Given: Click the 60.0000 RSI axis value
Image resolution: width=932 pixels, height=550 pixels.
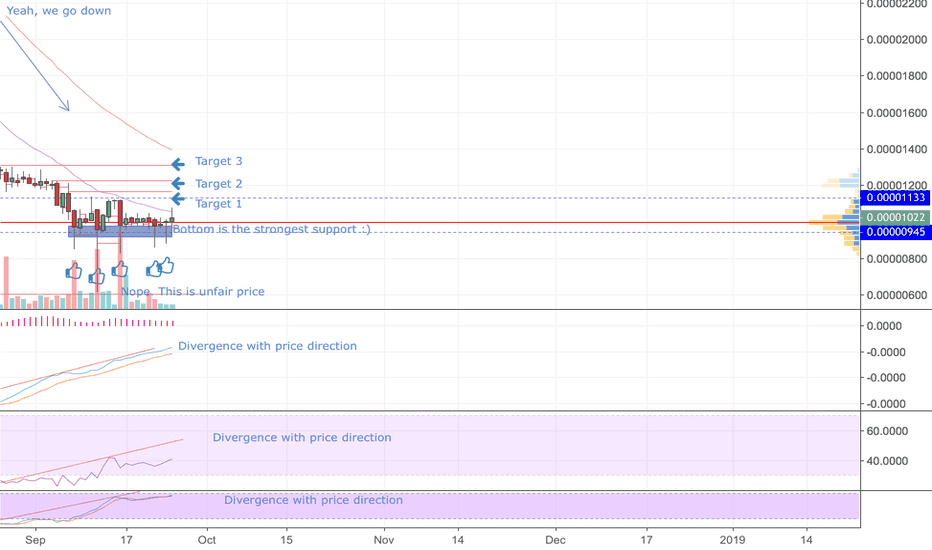Looking at the screenshot, I should tap(887, 431).
